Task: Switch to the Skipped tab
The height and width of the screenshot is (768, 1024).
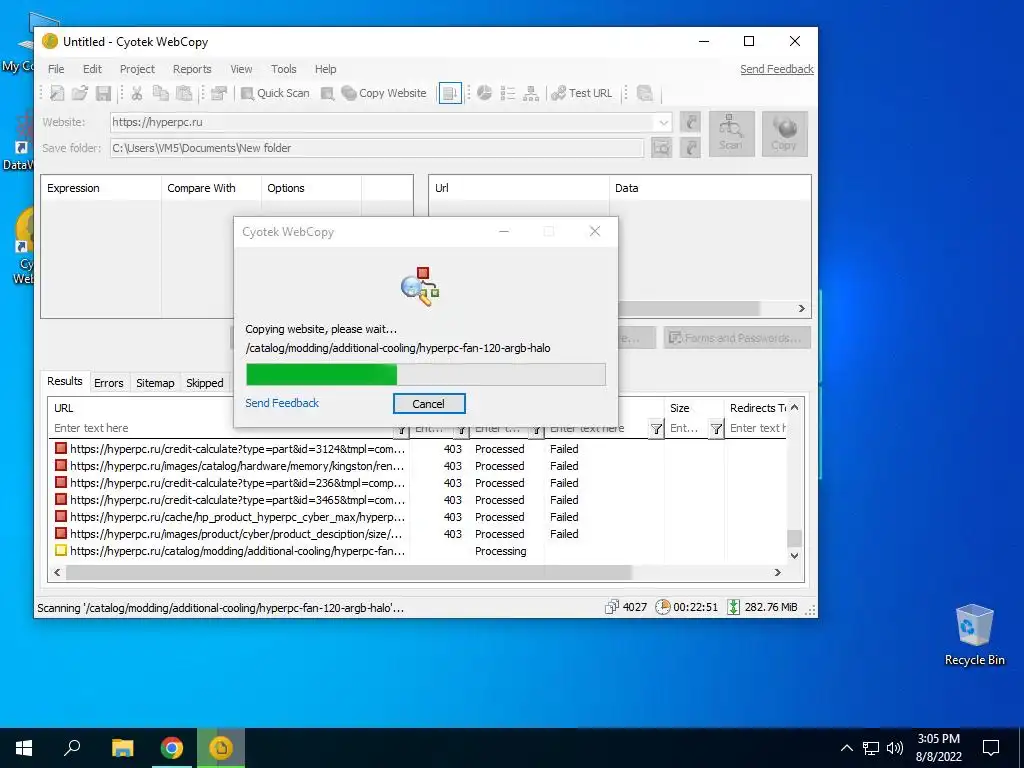Action: pos(204,383)
